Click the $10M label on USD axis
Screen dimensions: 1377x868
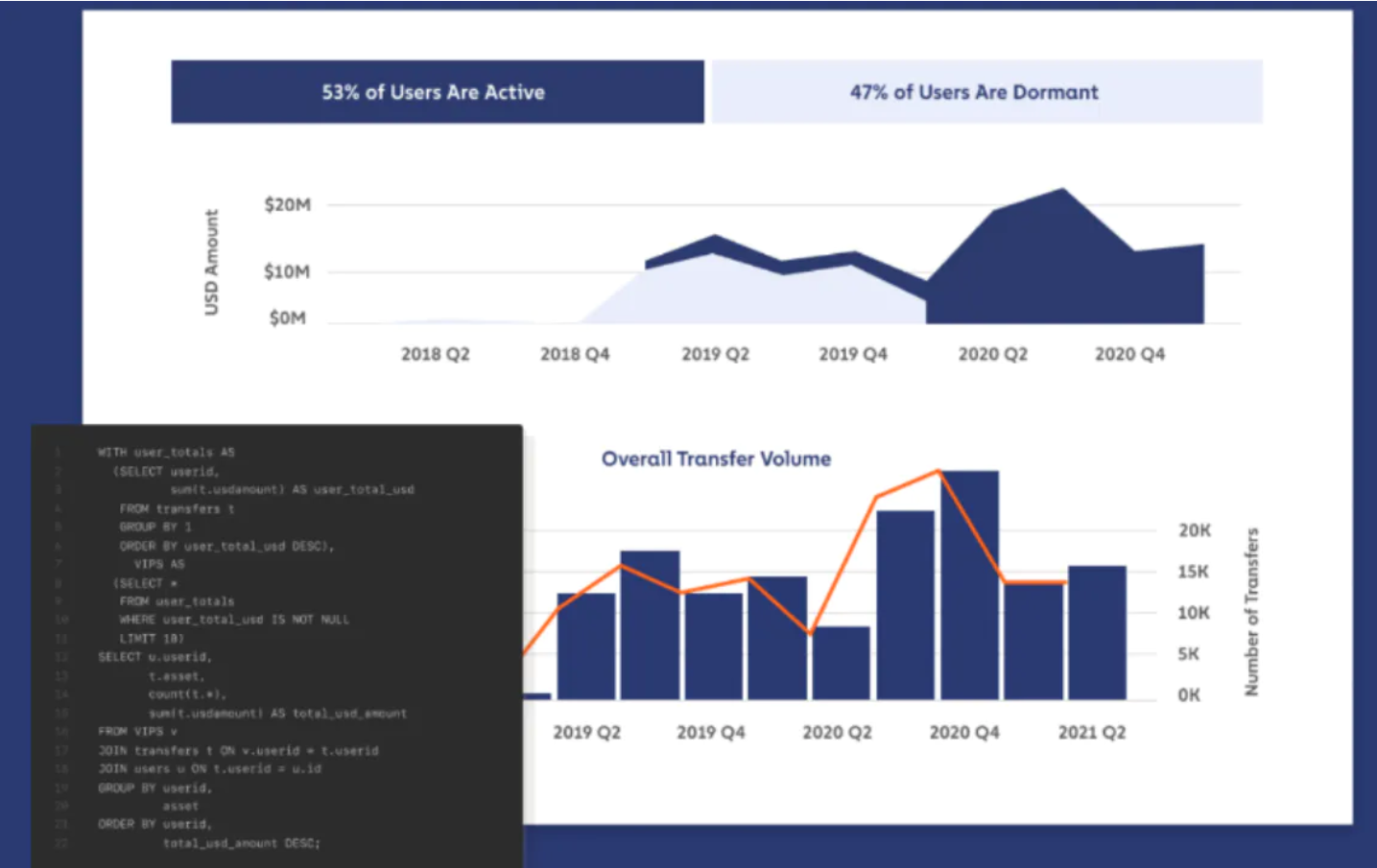[x=287, y=271]
